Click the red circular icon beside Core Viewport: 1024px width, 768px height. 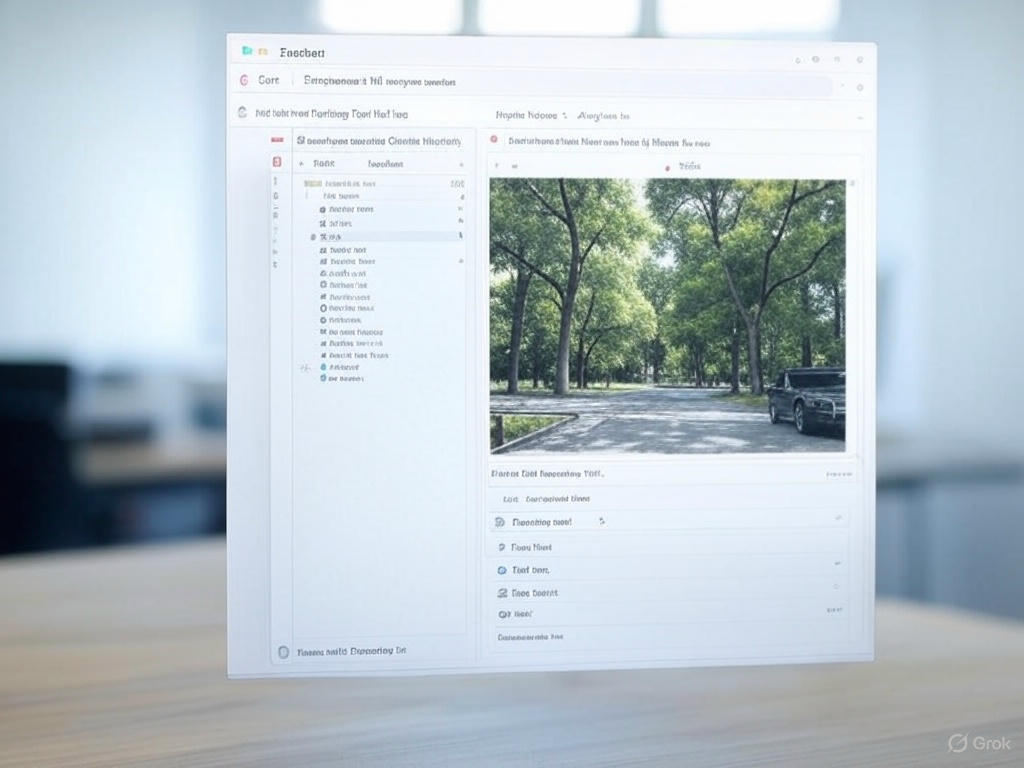(x=245, y=80)
